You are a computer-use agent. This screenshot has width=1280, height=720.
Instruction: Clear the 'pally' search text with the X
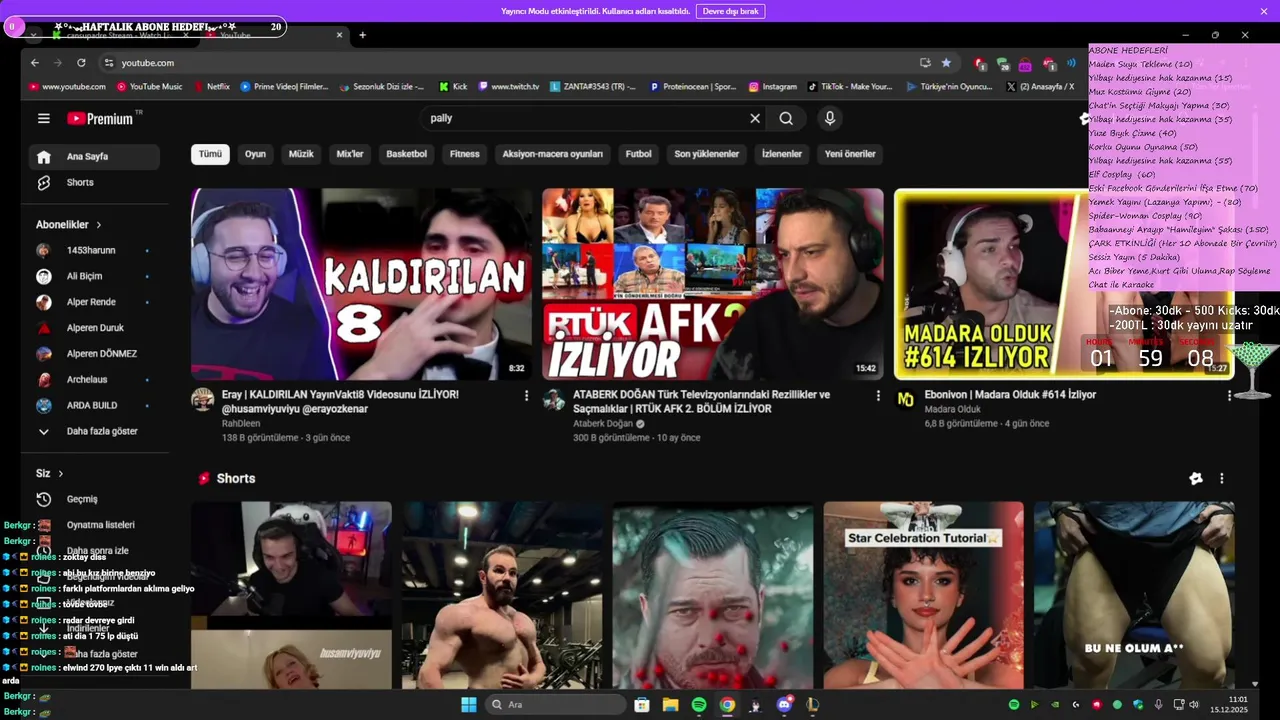tap(755, 118)
